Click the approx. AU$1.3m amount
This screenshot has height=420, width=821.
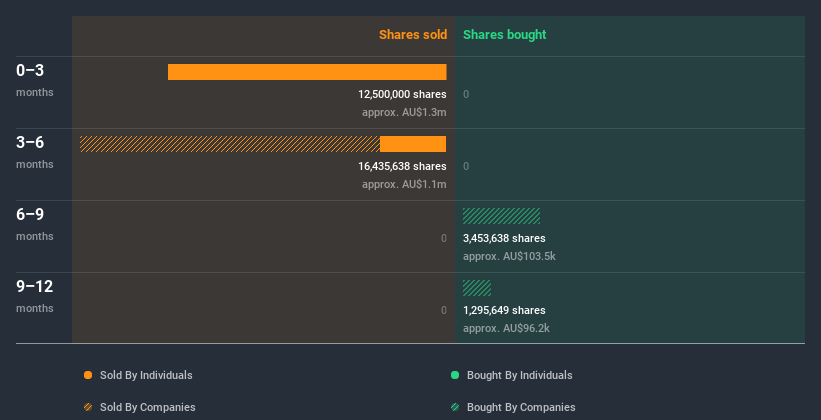(x=404, y=112)
